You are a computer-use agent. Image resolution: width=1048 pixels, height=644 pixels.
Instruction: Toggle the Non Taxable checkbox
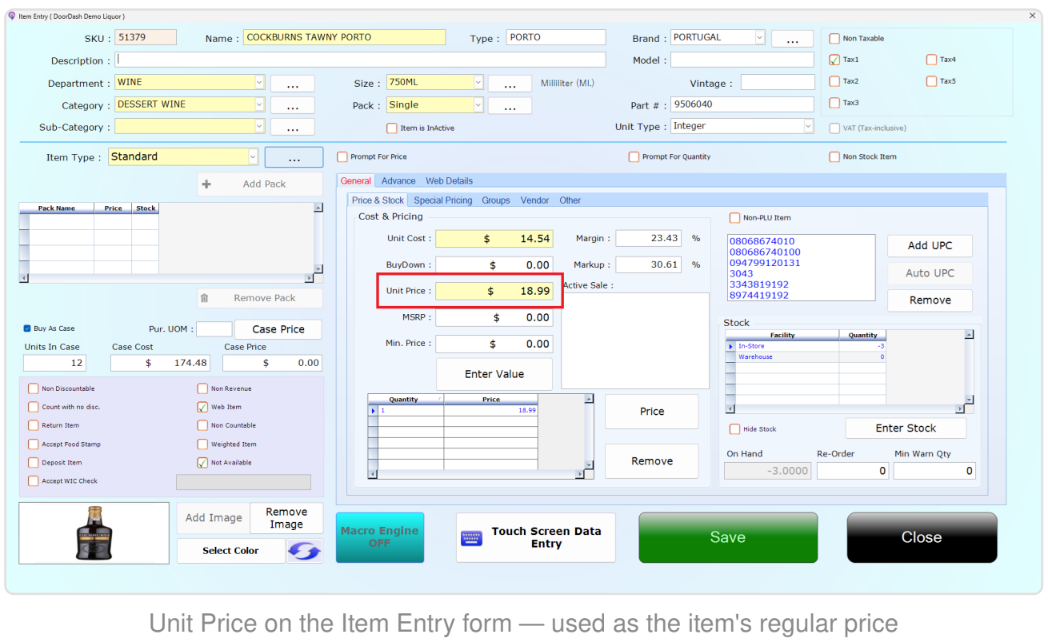pos(834,39)
